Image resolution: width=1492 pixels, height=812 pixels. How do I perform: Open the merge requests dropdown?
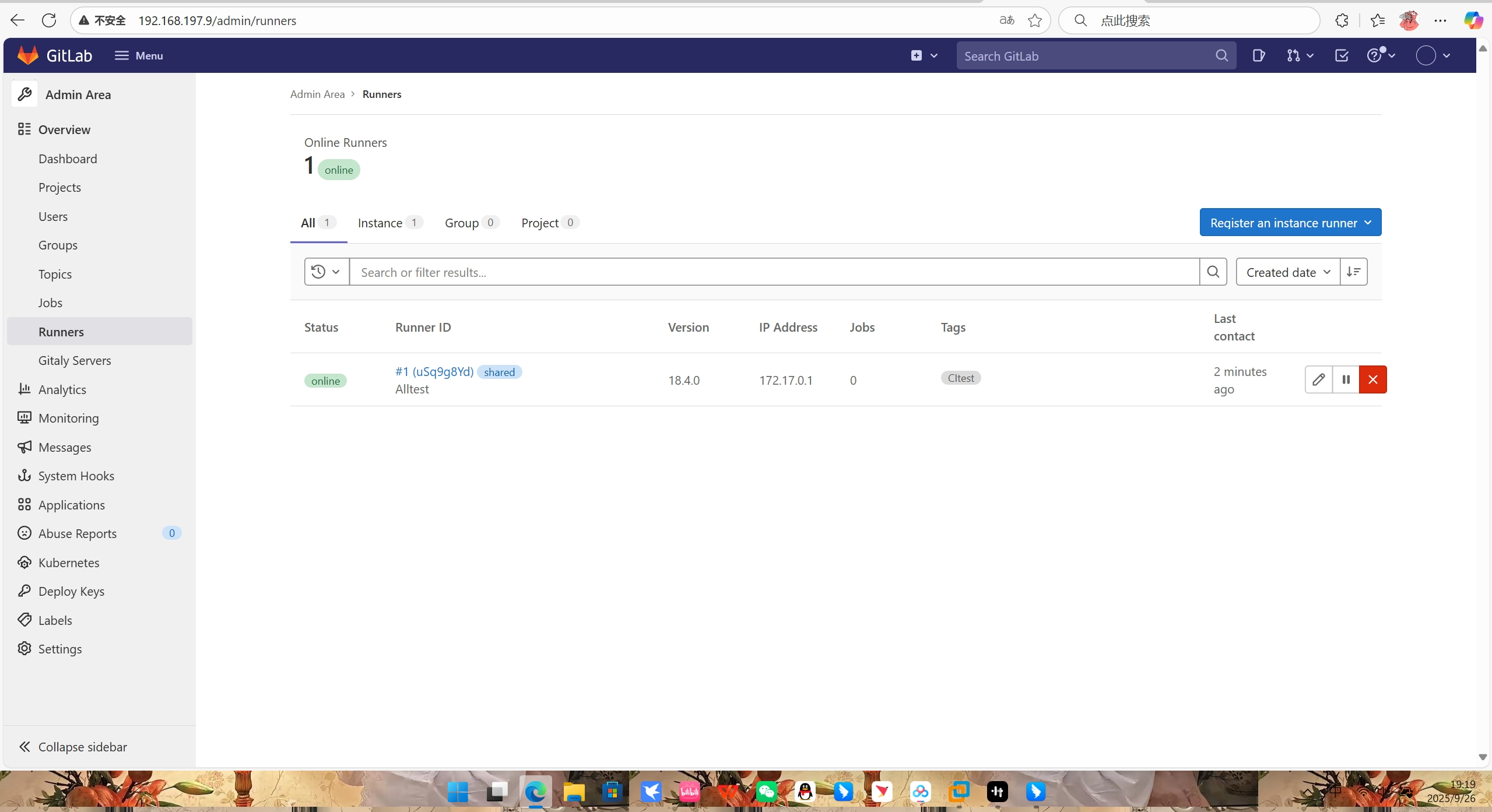[x=1300, y=55]
